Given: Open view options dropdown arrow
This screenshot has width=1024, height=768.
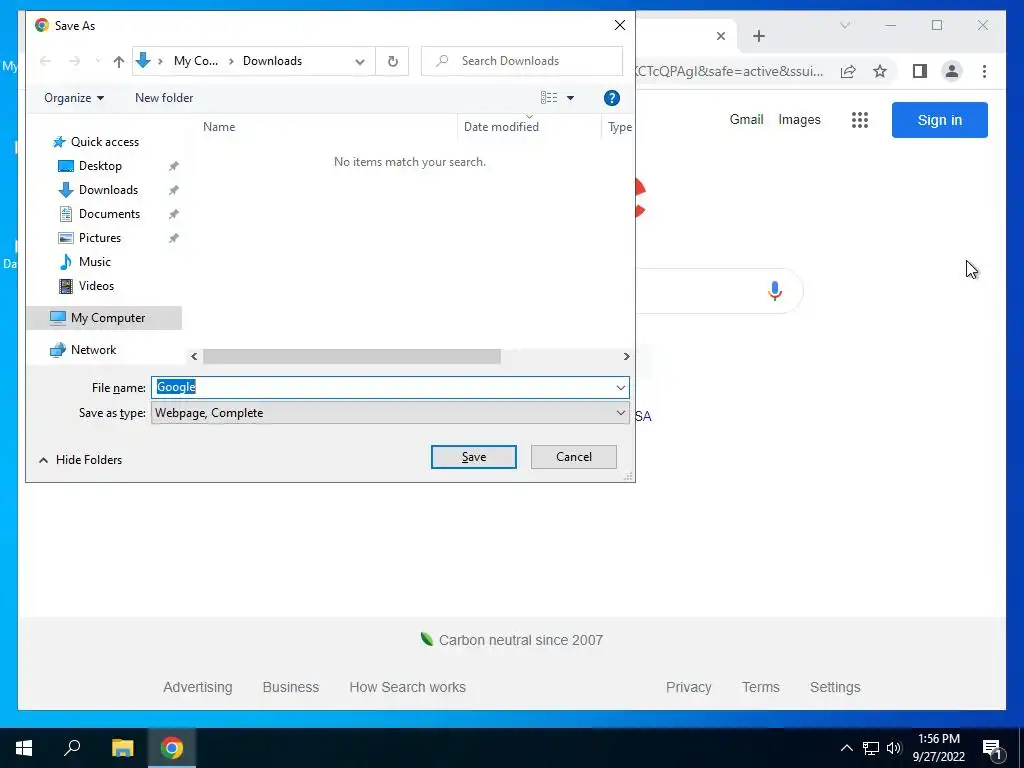Looking at the screenshot, I should (x=570, y=98).
